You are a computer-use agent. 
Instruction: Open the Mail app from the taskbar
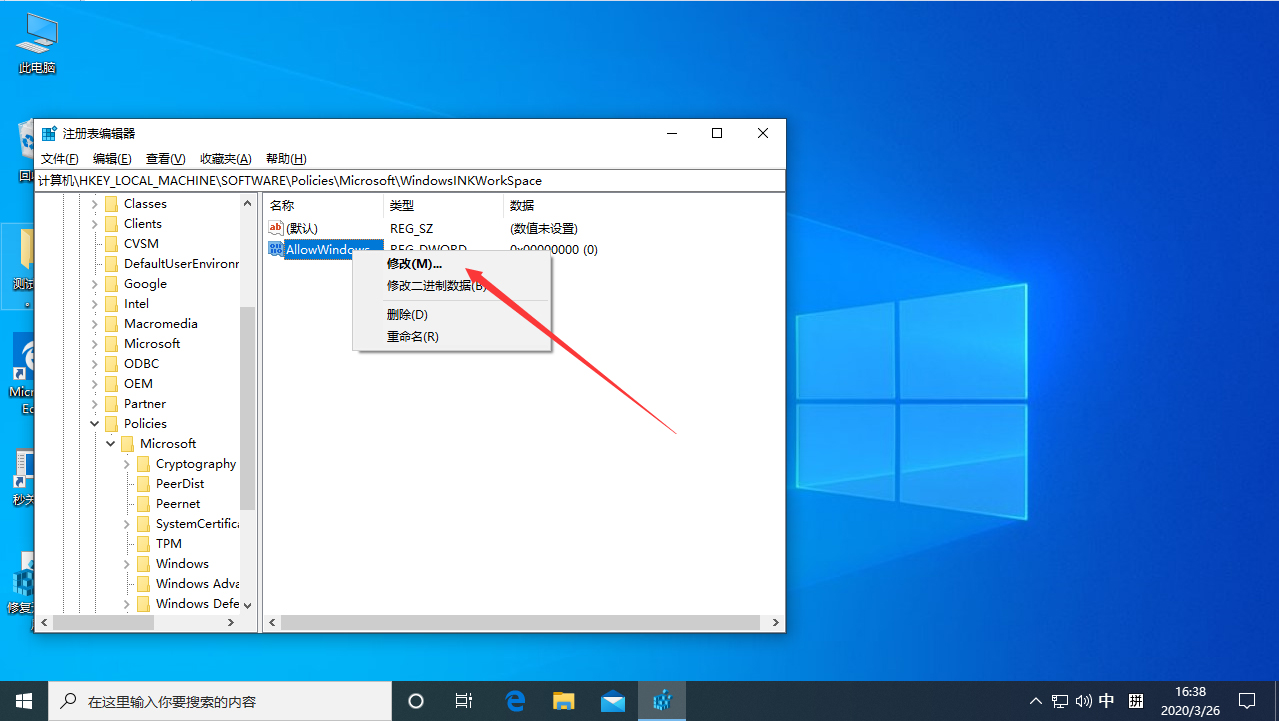point(613,700)
